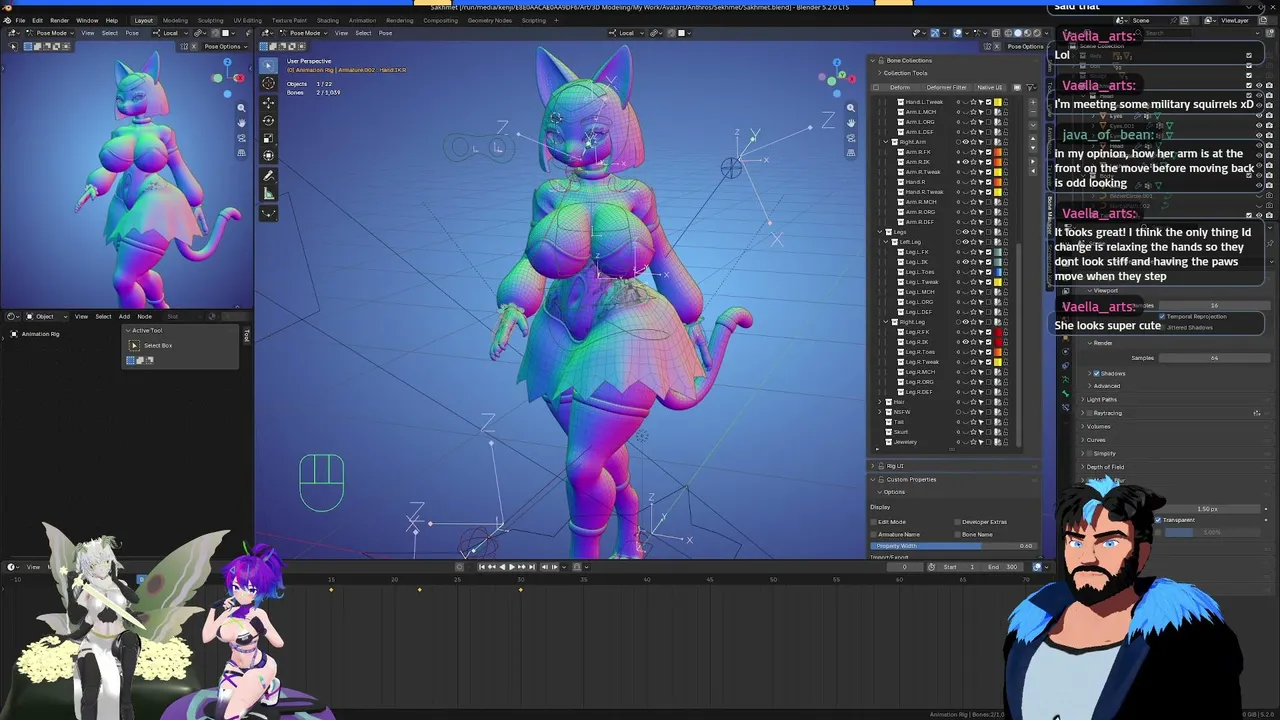Remove the bone collection with minus icon
Viewport: 1280px width, 720px height.
1033,112
